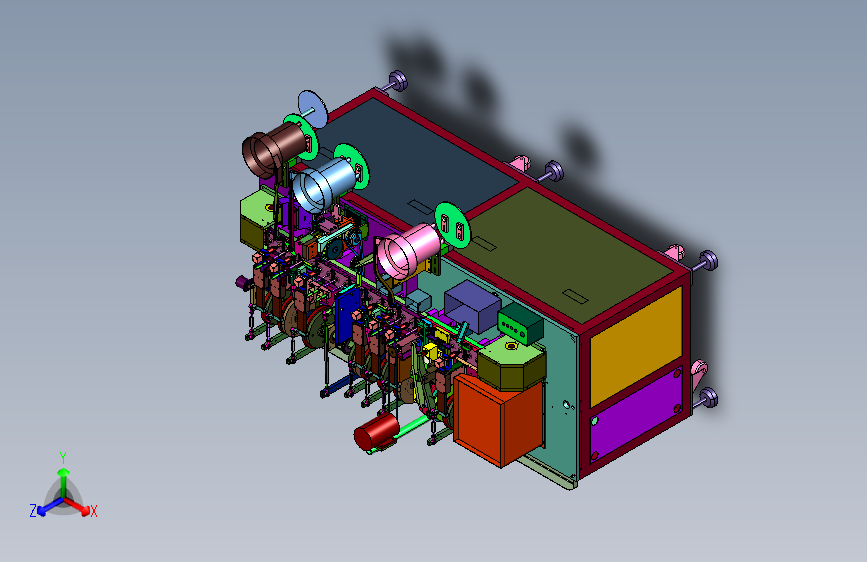Pick the blue vertical plate in the mechanism
Image resolution: width=867 pixels, height=562 pixels.
(348, 314)
